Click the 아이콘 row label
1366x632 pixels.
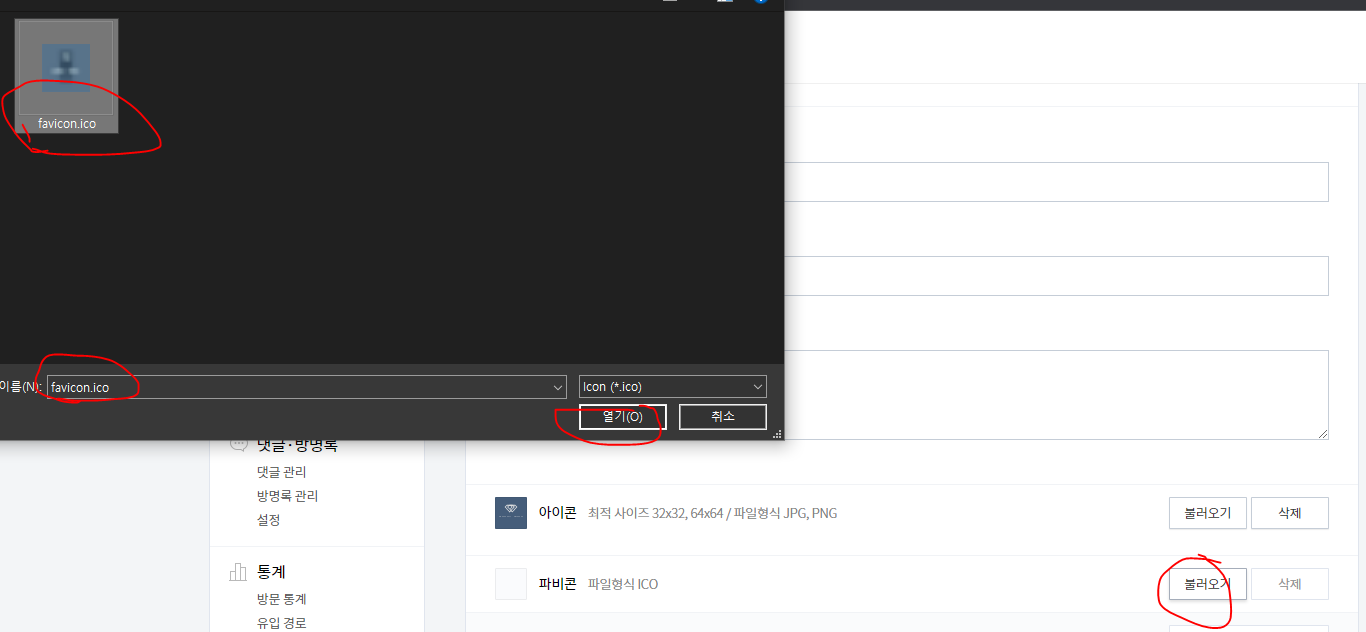tap(558, 513)
